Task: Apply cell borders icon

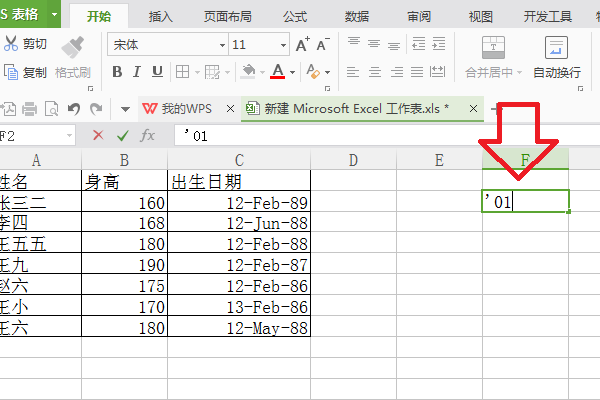Action: 183,72
